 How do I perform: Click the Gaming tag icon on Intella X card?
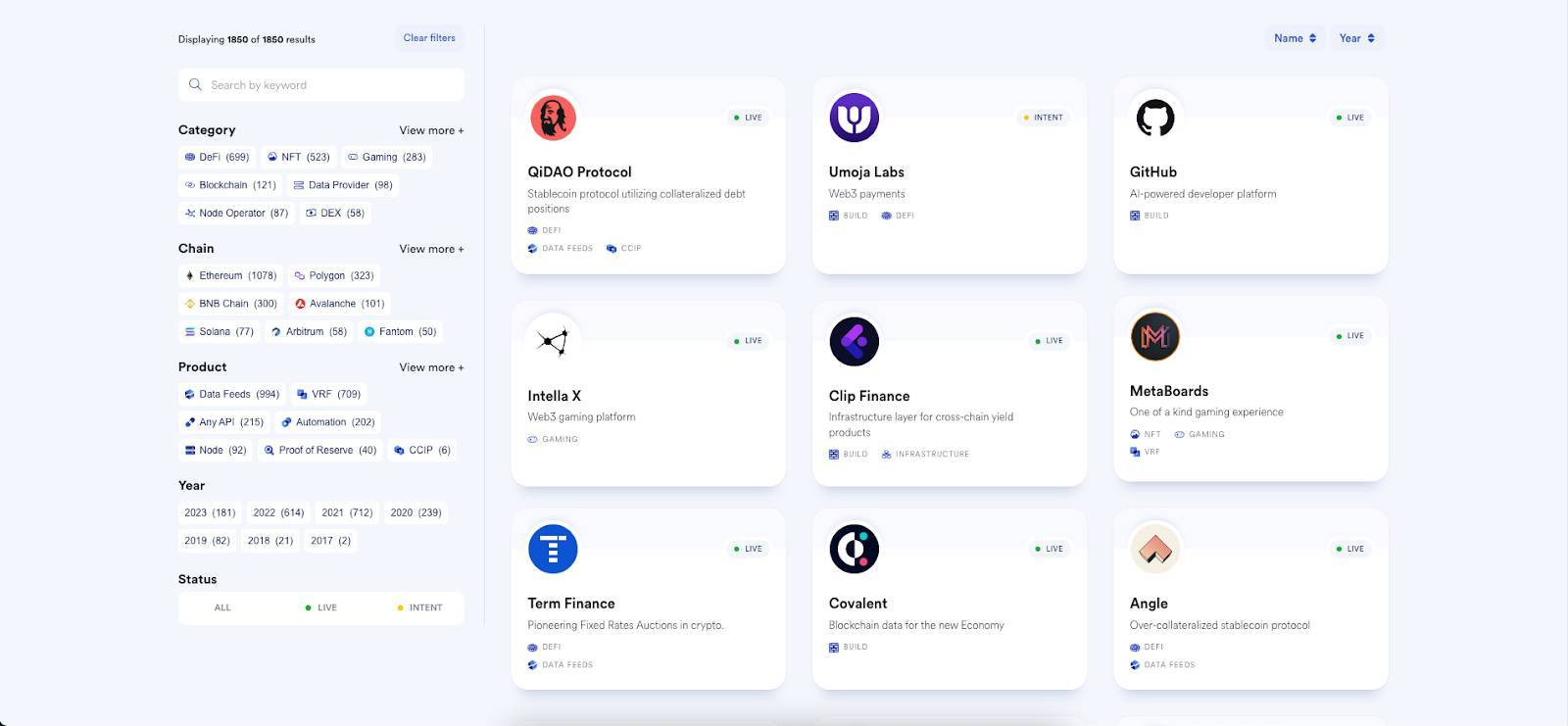pos(532,439)
